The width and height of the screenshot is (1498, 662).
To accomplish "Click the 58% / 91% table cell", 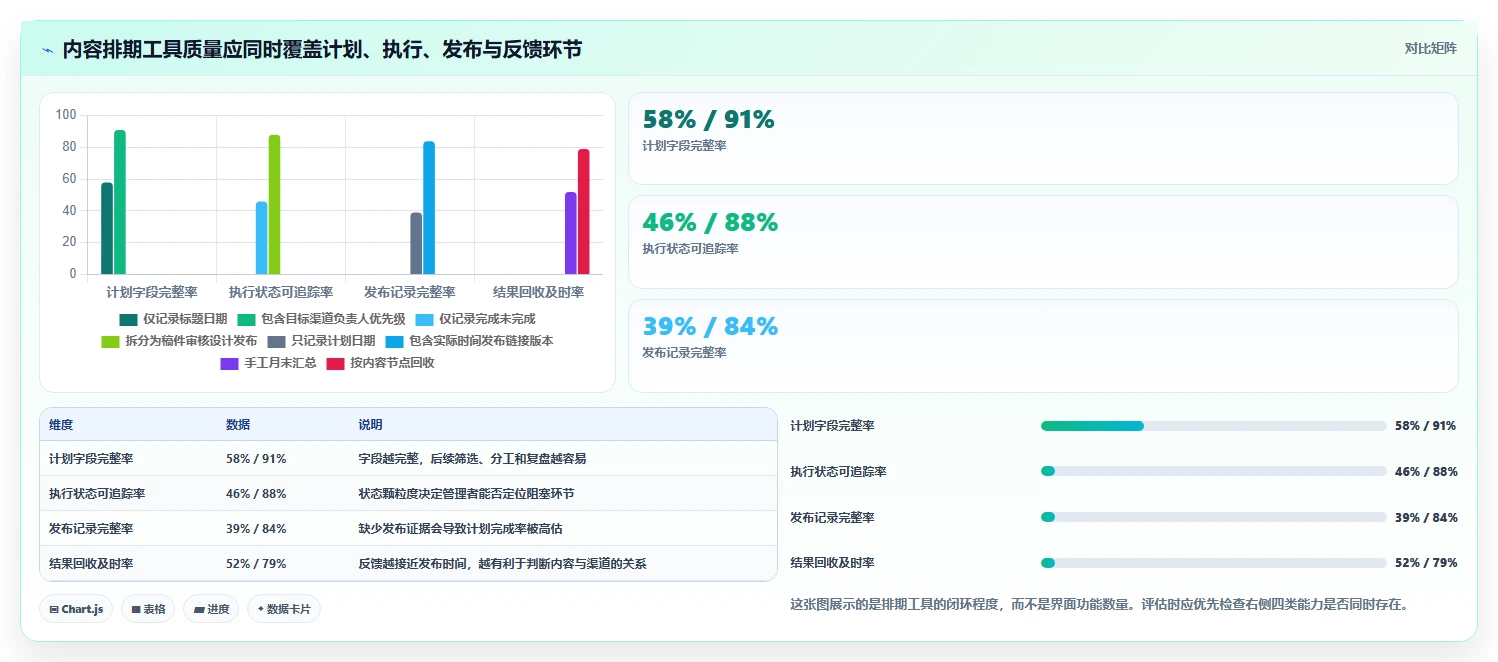I will [x=256, y=459].
